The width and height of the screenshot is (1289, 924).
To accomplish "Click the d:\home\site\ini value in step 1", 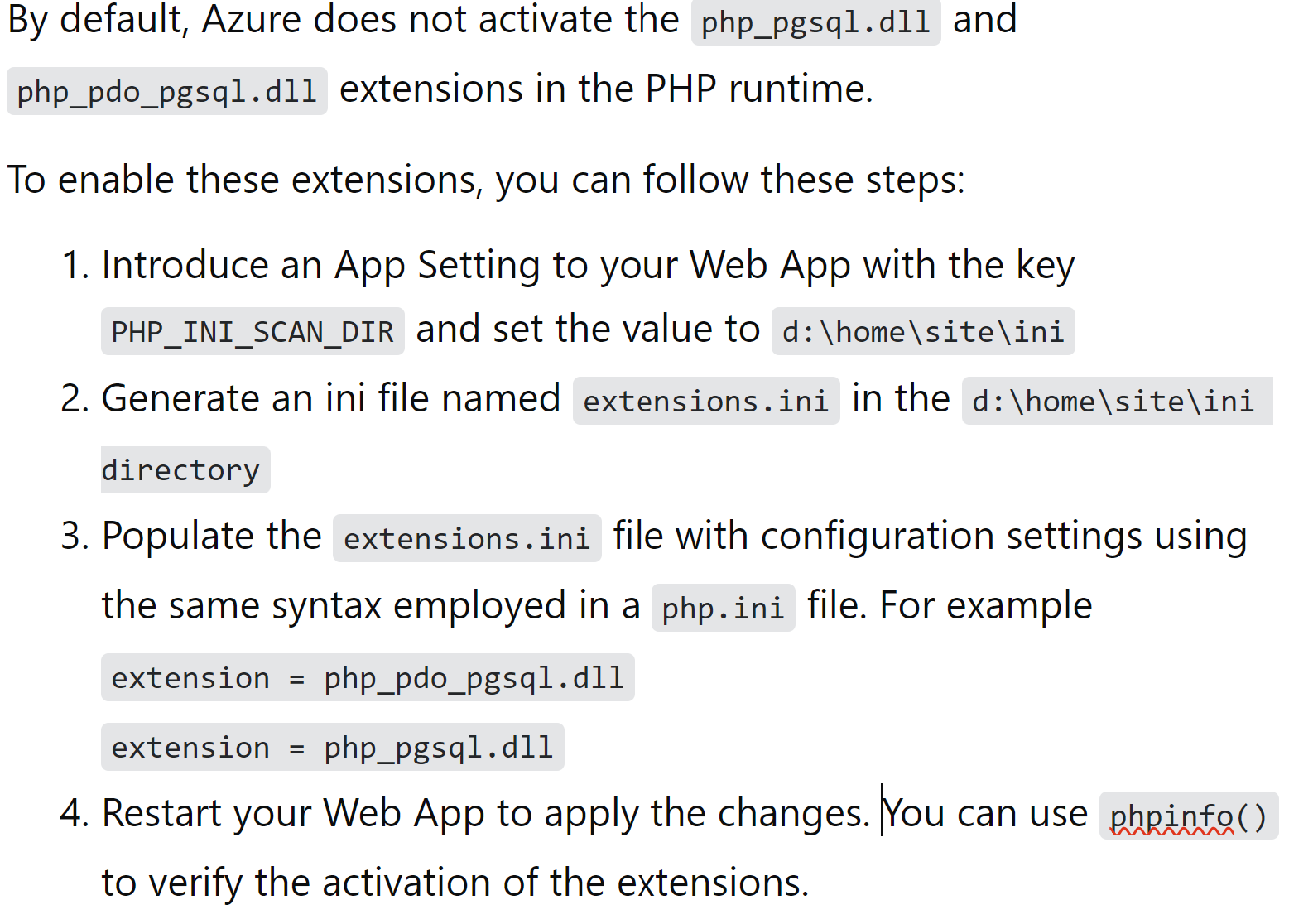I will click(x=923, y=332).
